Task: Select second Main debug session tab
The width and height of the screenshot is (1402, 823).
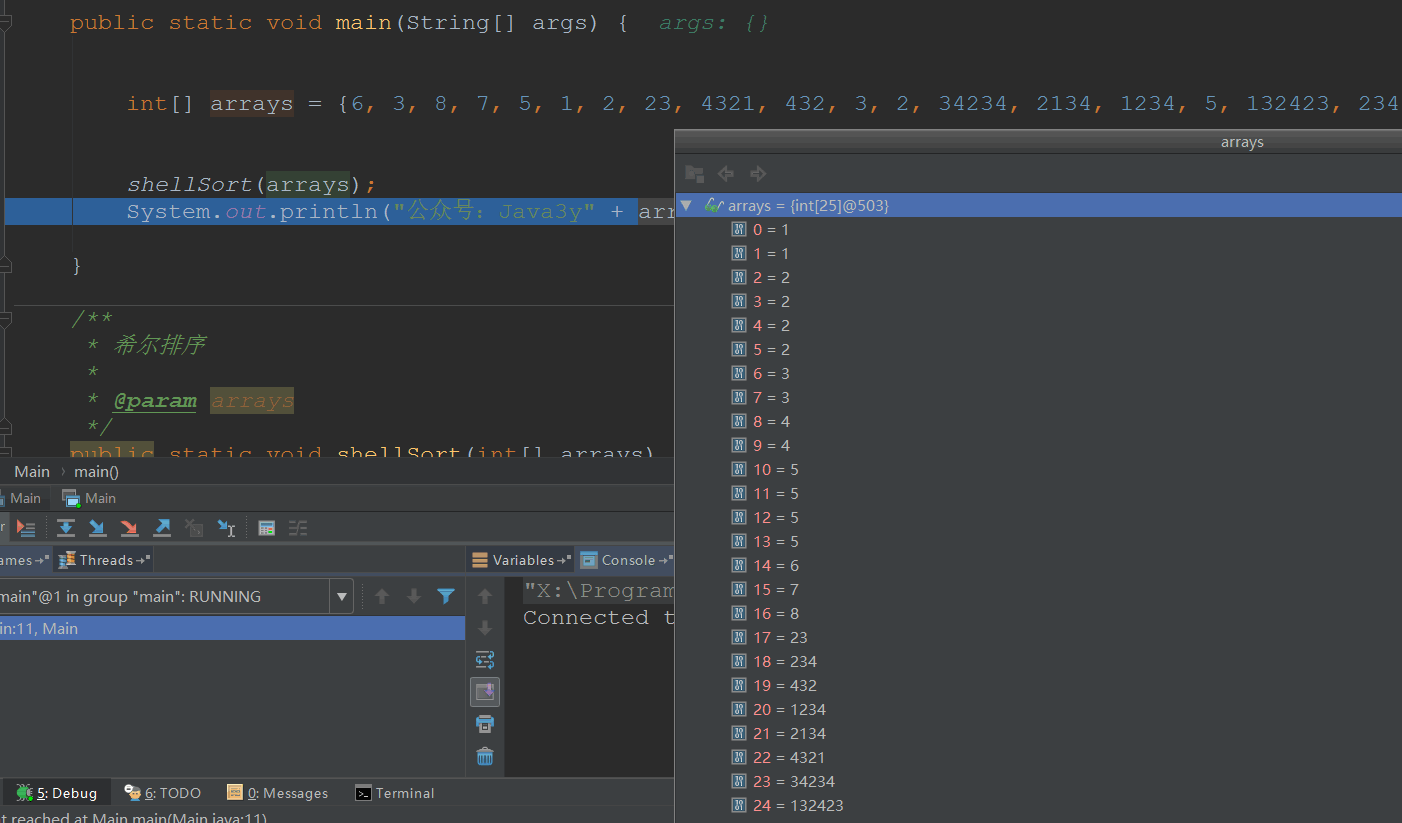Action: (x=89, y=498)
